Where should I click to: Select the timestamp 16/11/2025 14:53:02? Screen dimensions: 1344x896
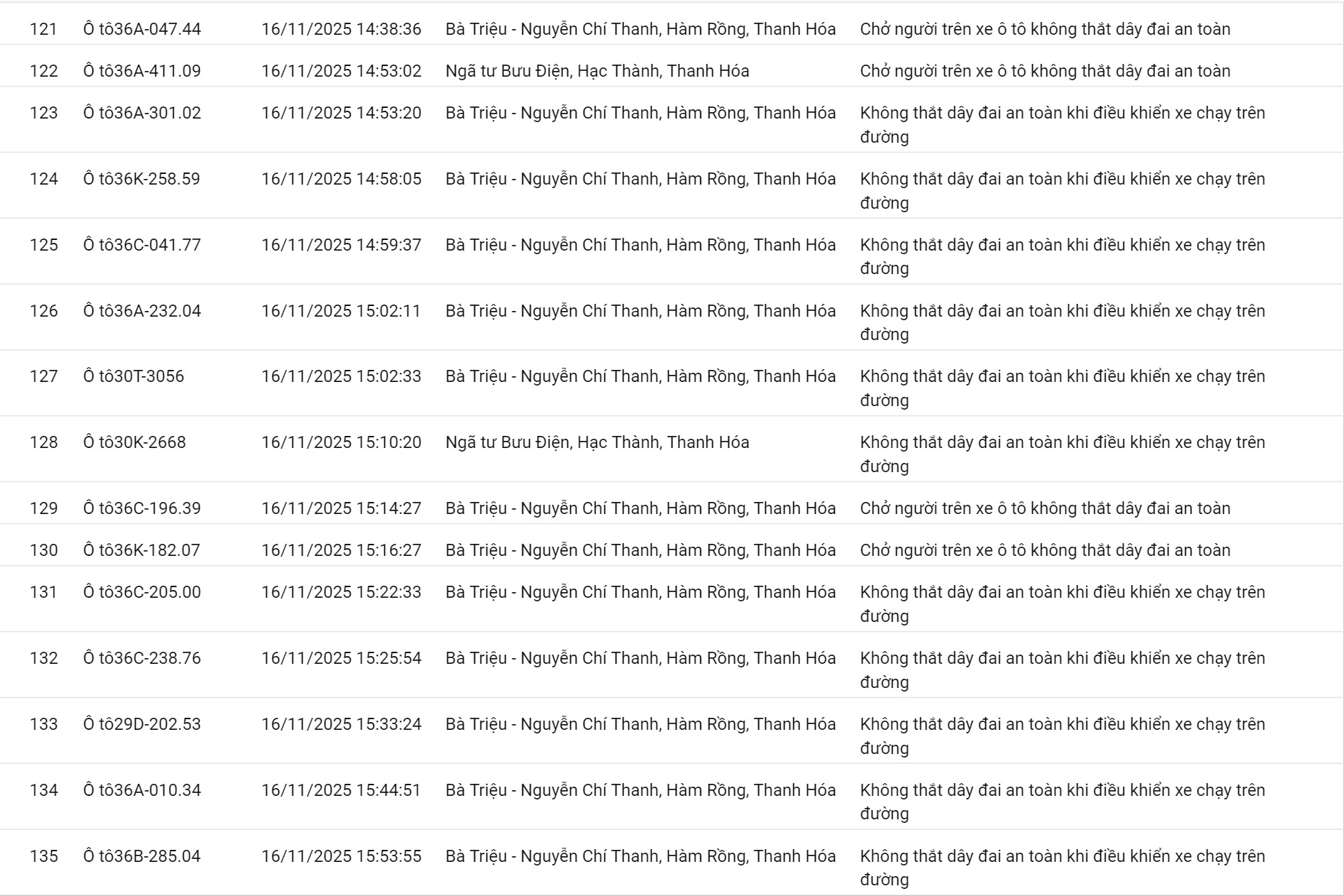coord(341,71)
